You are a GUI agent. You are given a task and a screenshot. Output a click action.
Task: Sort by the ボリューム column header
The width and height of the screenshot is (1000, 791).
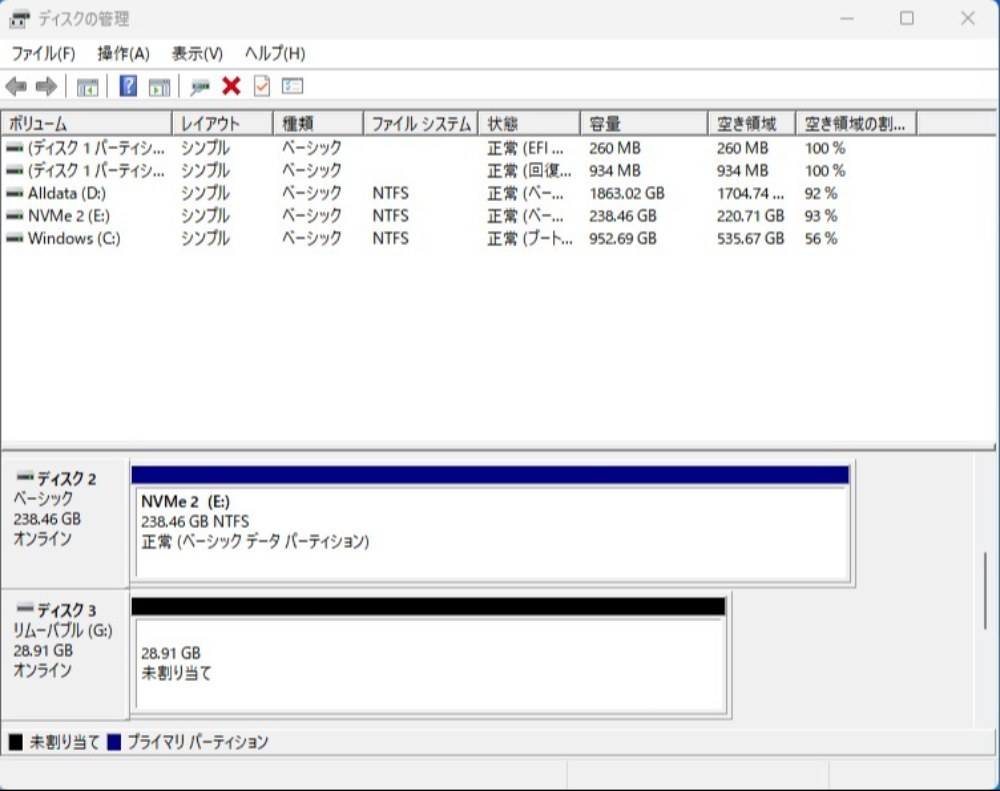coord(87,124)
